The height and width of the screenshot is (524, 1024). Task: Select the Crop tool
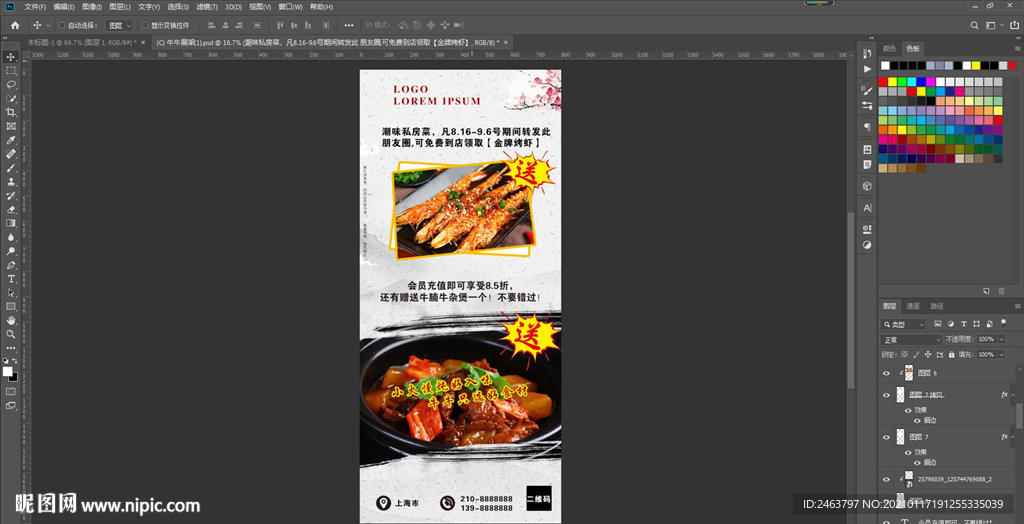tap(11, 112)
